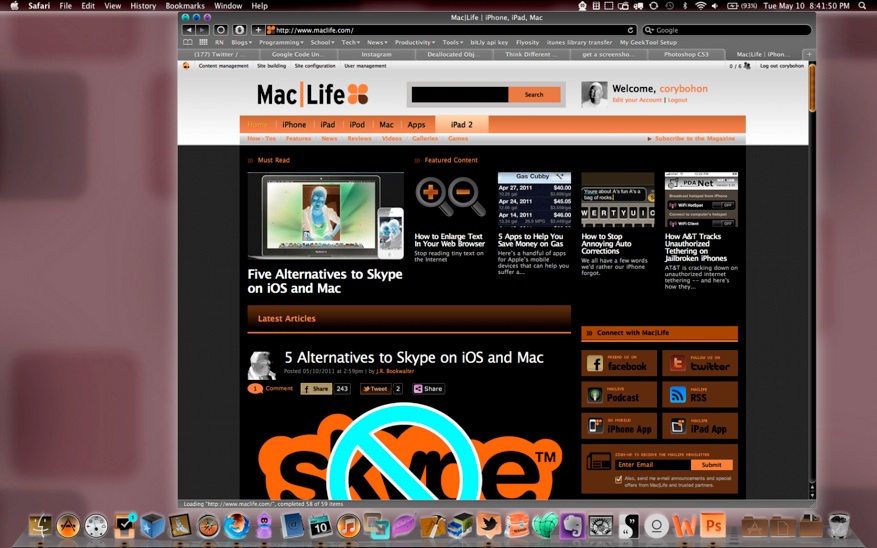
Task: Click the Twitter connect icon
Action: [677, 363]
